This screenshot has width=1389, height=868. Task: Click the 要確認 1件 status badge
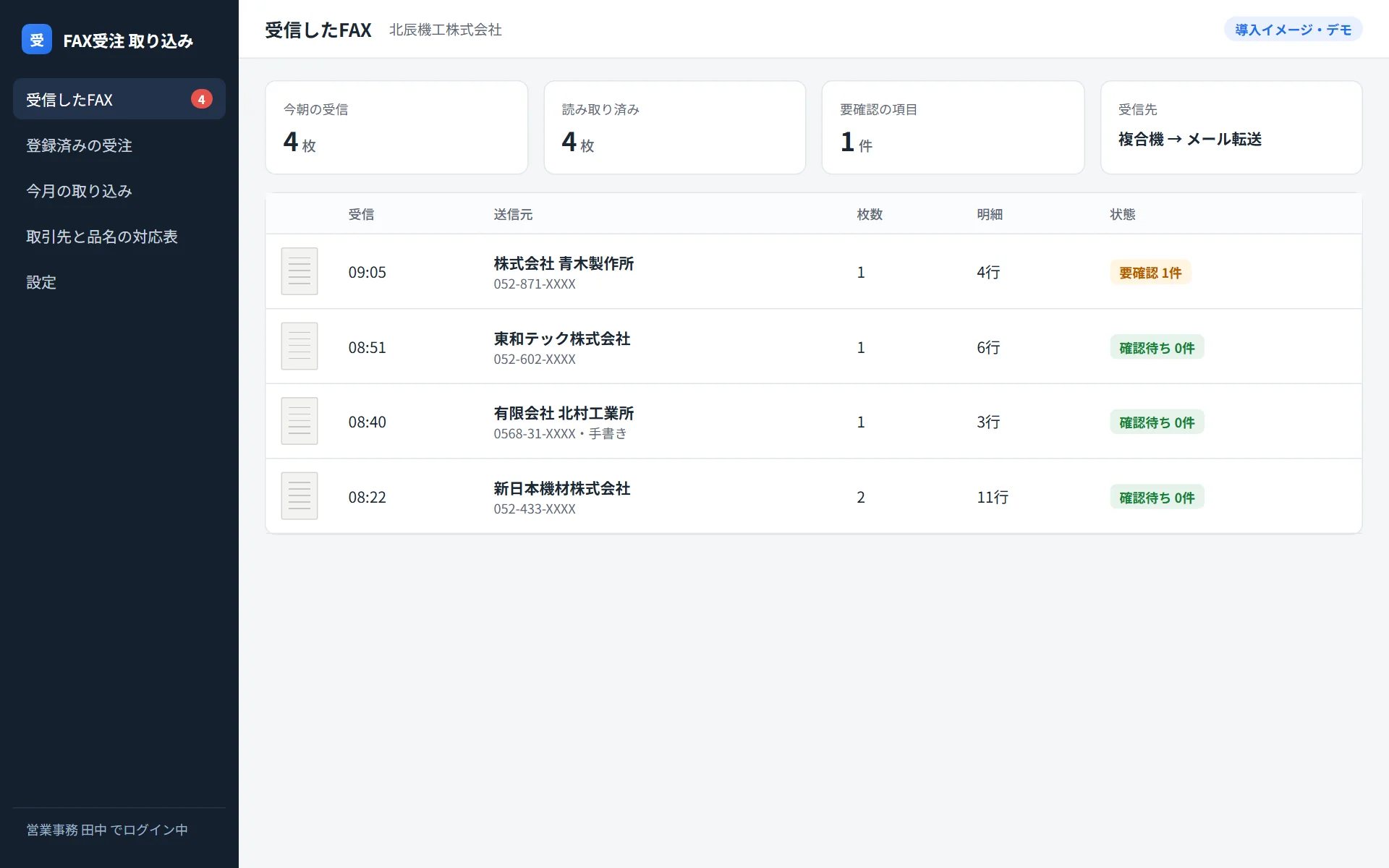pyautogui.click(x=1150, y=273)
